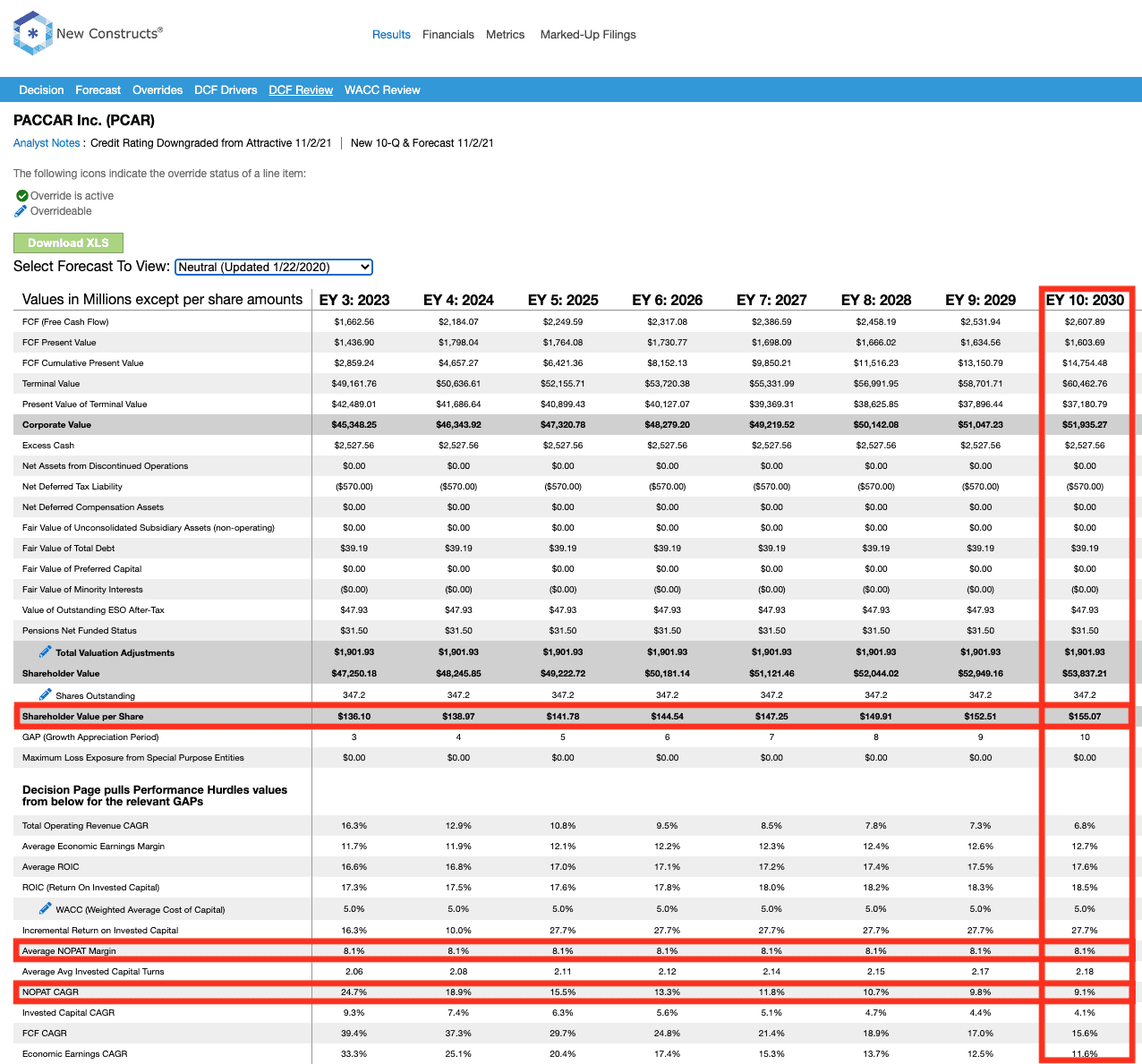Click the 'EY 7: 2027' column header
The height and width of the screenshot is (1064, 1142).
click(x=771, y=300)
